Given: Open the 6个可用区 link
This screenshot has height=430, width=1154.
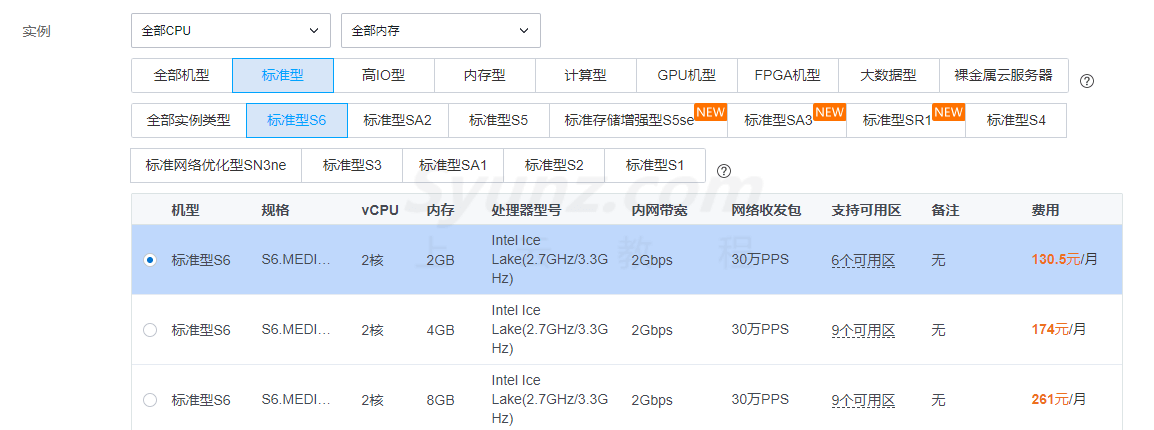Looking at the screenshot, I should click(862, 260).
